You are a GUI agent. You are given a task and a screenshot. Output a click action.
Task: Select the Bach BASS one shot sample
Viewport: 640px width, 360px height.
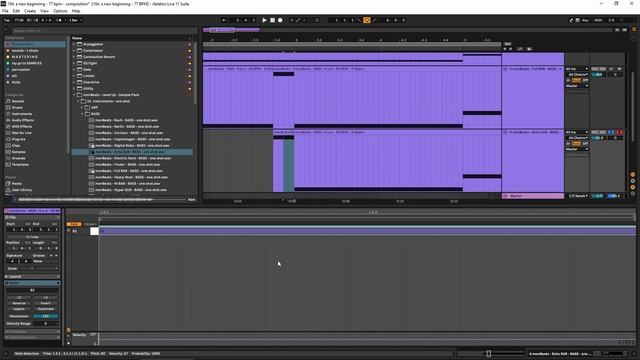point(126,120)
